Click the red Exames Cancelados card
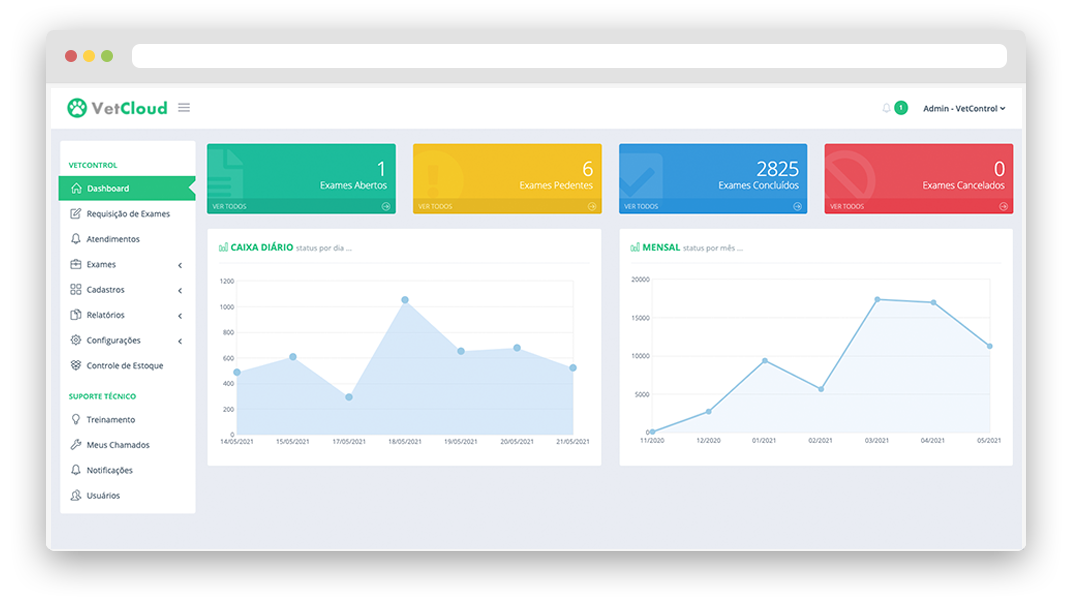 (x=918, y=172)
